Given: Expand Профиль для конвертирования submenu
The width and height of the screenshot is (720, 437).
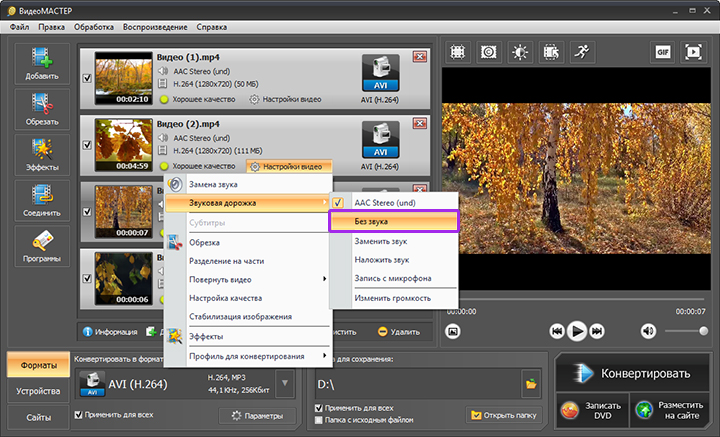Looking at the screenshot, I should tap(247, 356).
